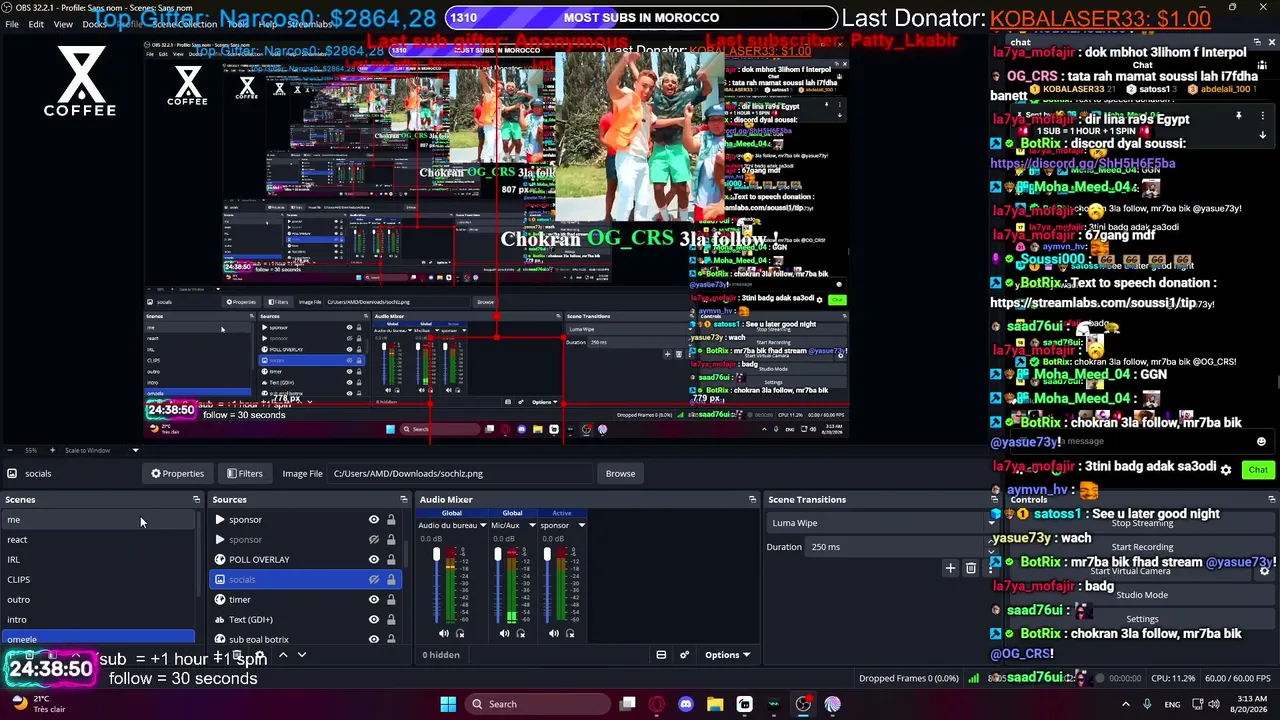
Task: Pop out the Scenes dock
Action: 196,499
